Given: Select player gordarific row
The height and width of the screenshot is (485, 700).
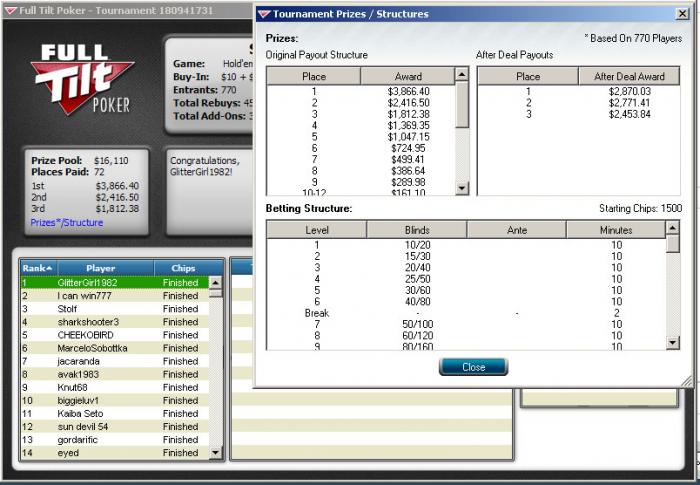Looking at the screenshot, I should tap(115, 439).
